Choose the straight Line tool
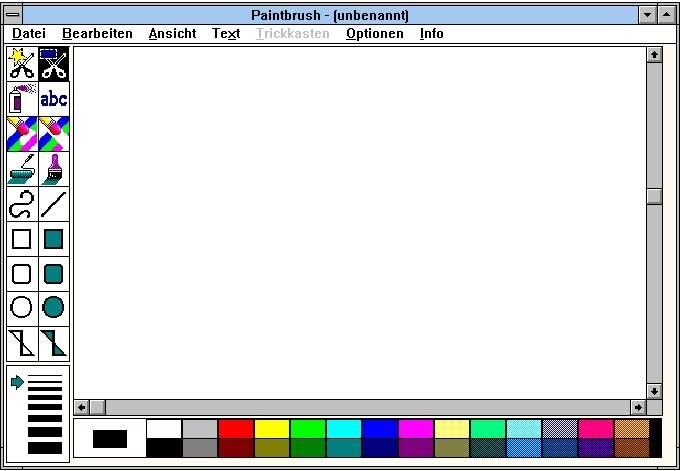This screenshot has width=680, height=471. [x=54, y=204]
